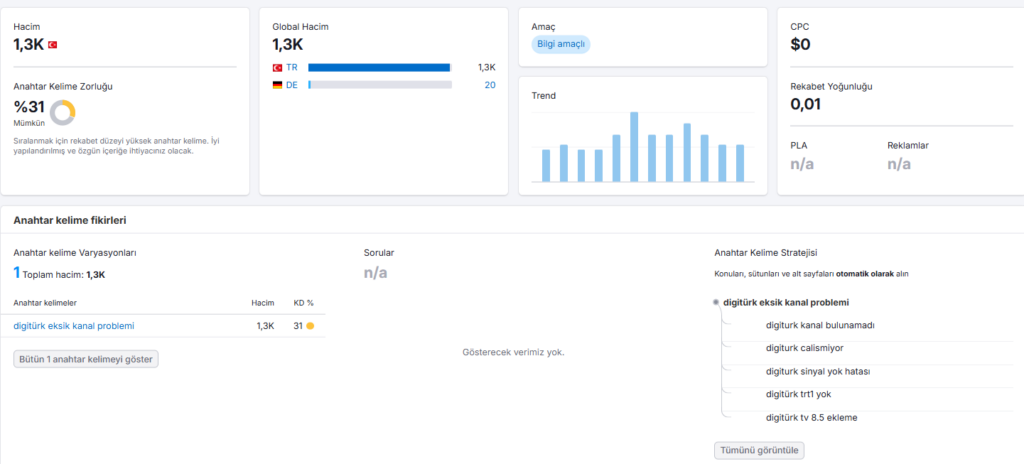The width and height of the screenshot is (1024, 464).
Task: Click the yellow KD dot beside 31
Action: pos(310,325)
